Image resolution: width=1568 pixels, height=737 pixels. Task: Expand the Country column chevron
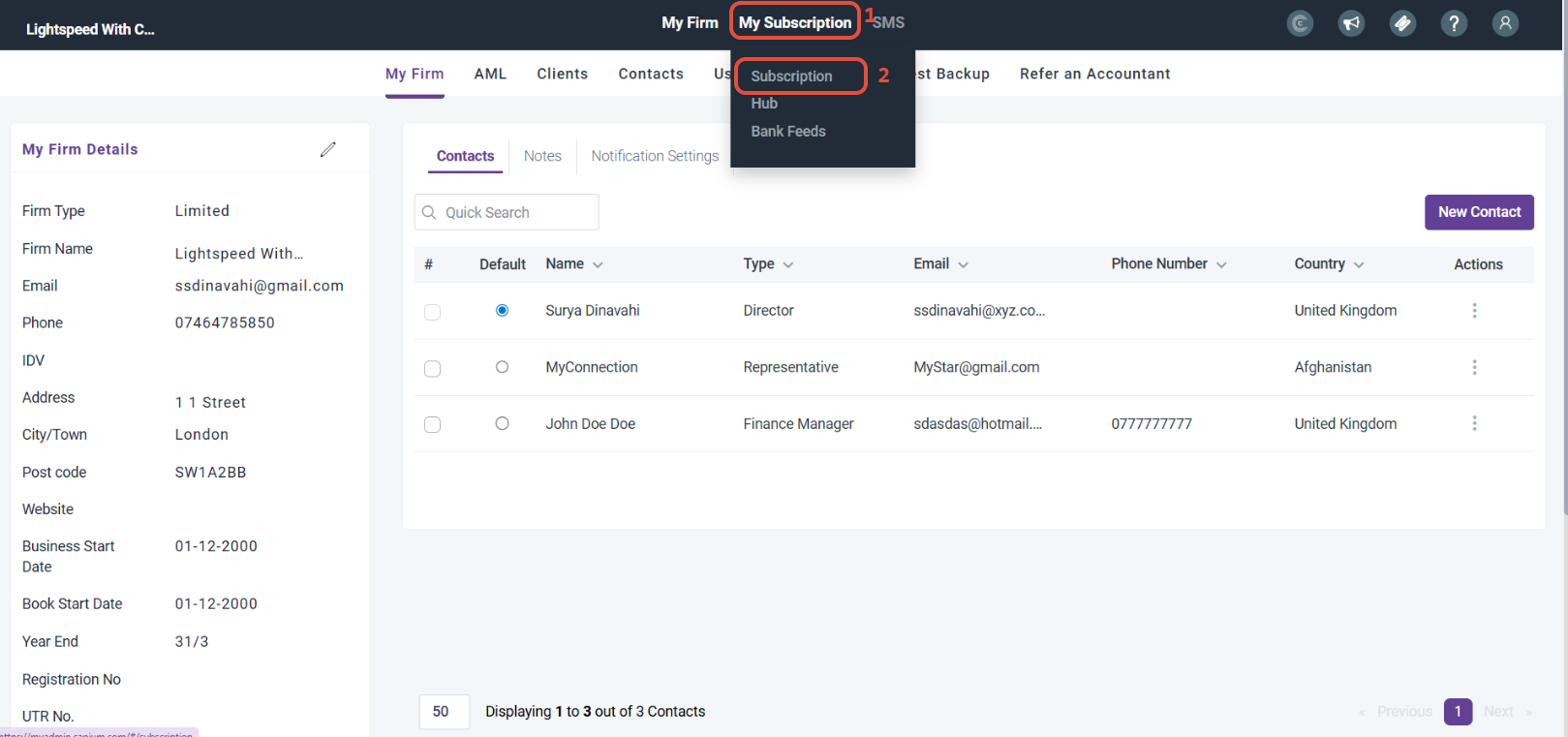(x=1359, y=264)
